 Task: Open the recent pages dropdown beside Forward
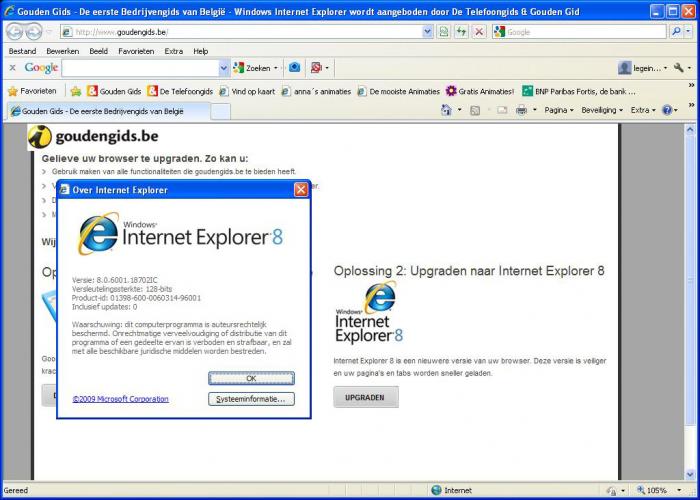pos(49,32)
